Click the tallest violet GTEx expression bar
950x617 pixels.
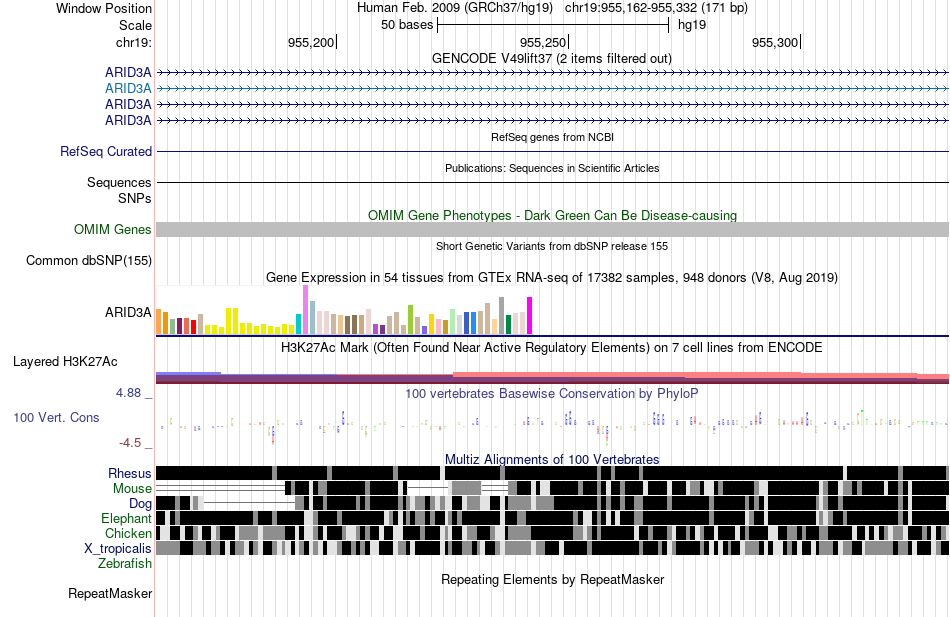coord(305,310)
